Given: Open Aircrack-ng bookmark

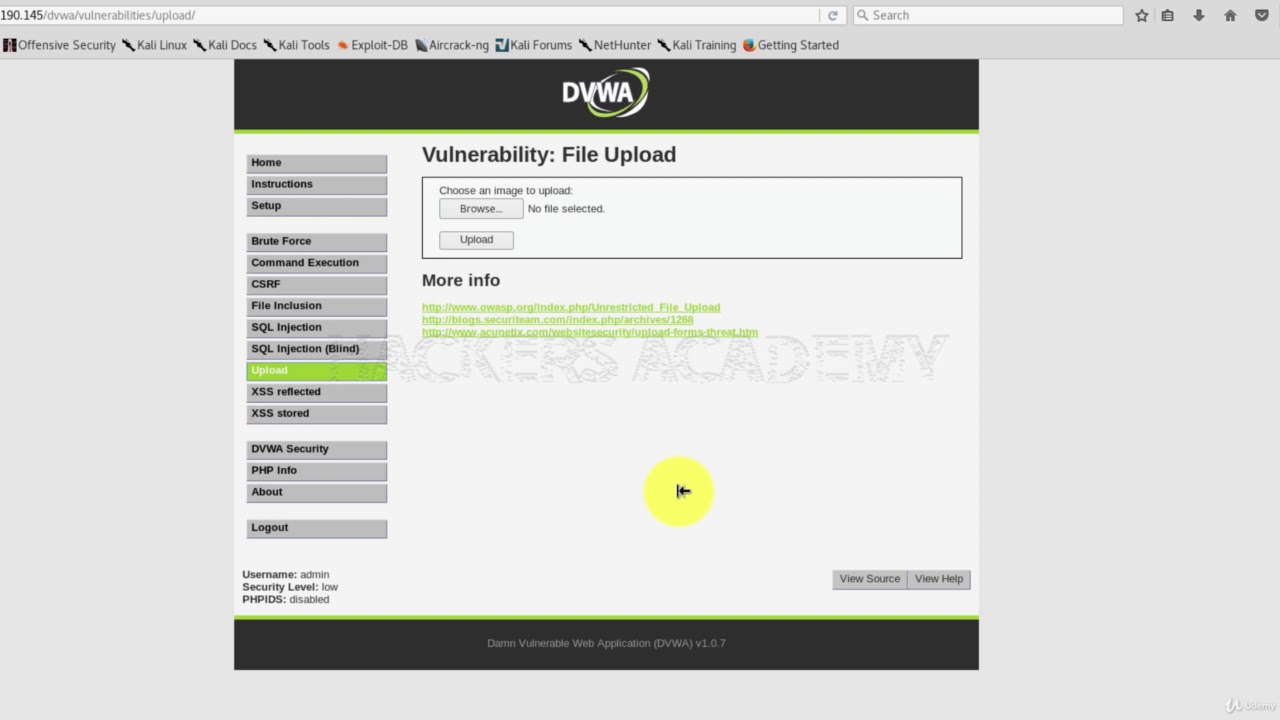Looking at the screenshot, I should pos(452,45).
